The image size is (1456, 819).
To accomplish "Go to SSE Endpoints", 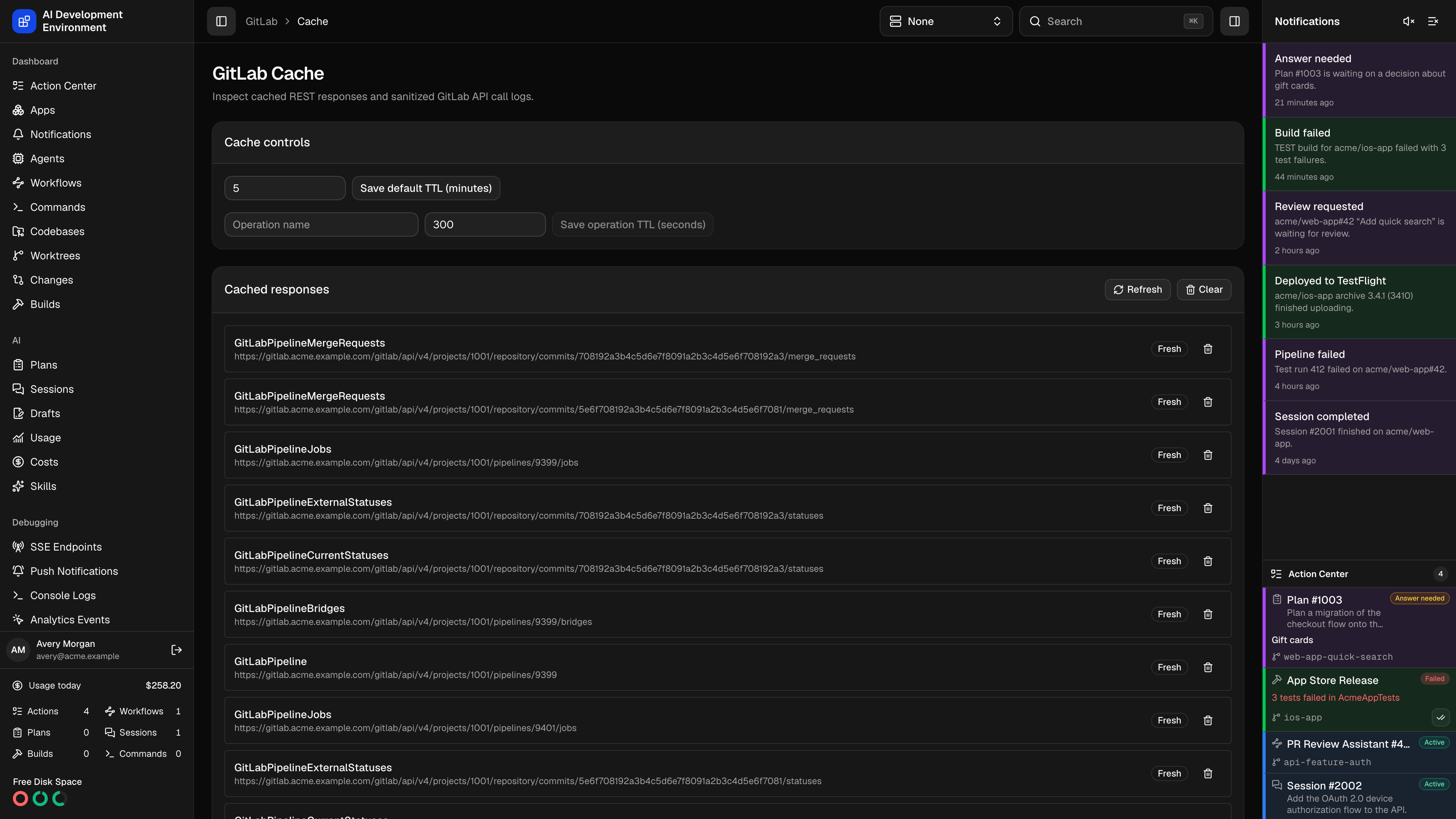I will coord(97,547).
